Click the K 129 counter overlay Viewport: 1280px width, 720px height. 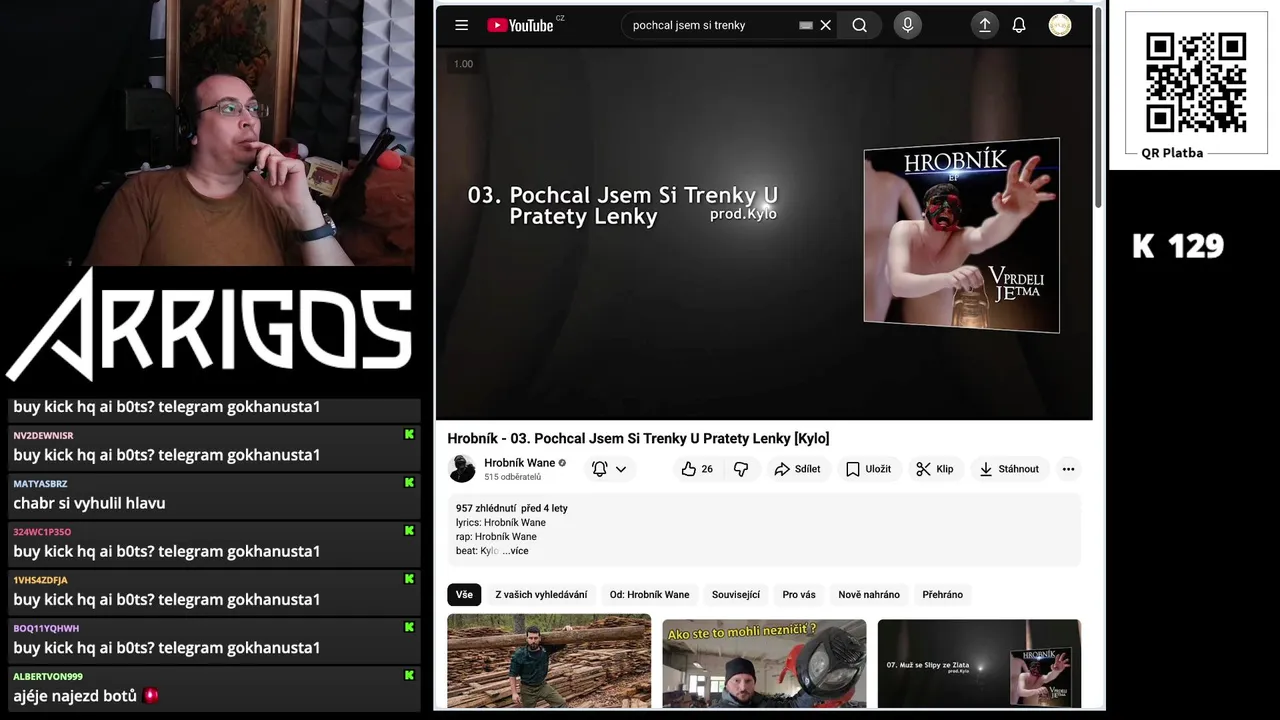click(1178, 246)
